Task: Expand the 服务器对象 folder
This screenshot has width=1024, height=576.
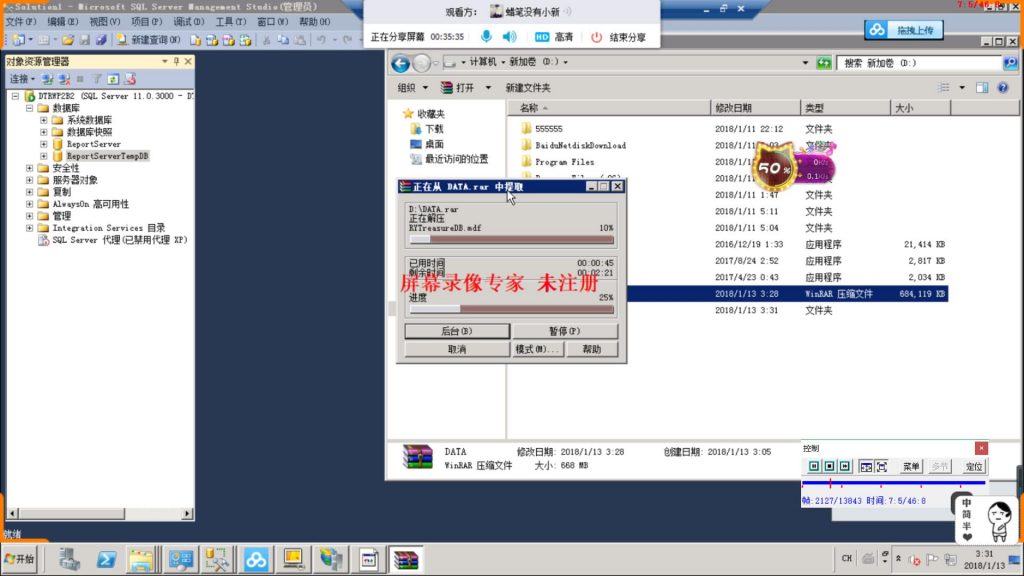Action: point(29,180)
